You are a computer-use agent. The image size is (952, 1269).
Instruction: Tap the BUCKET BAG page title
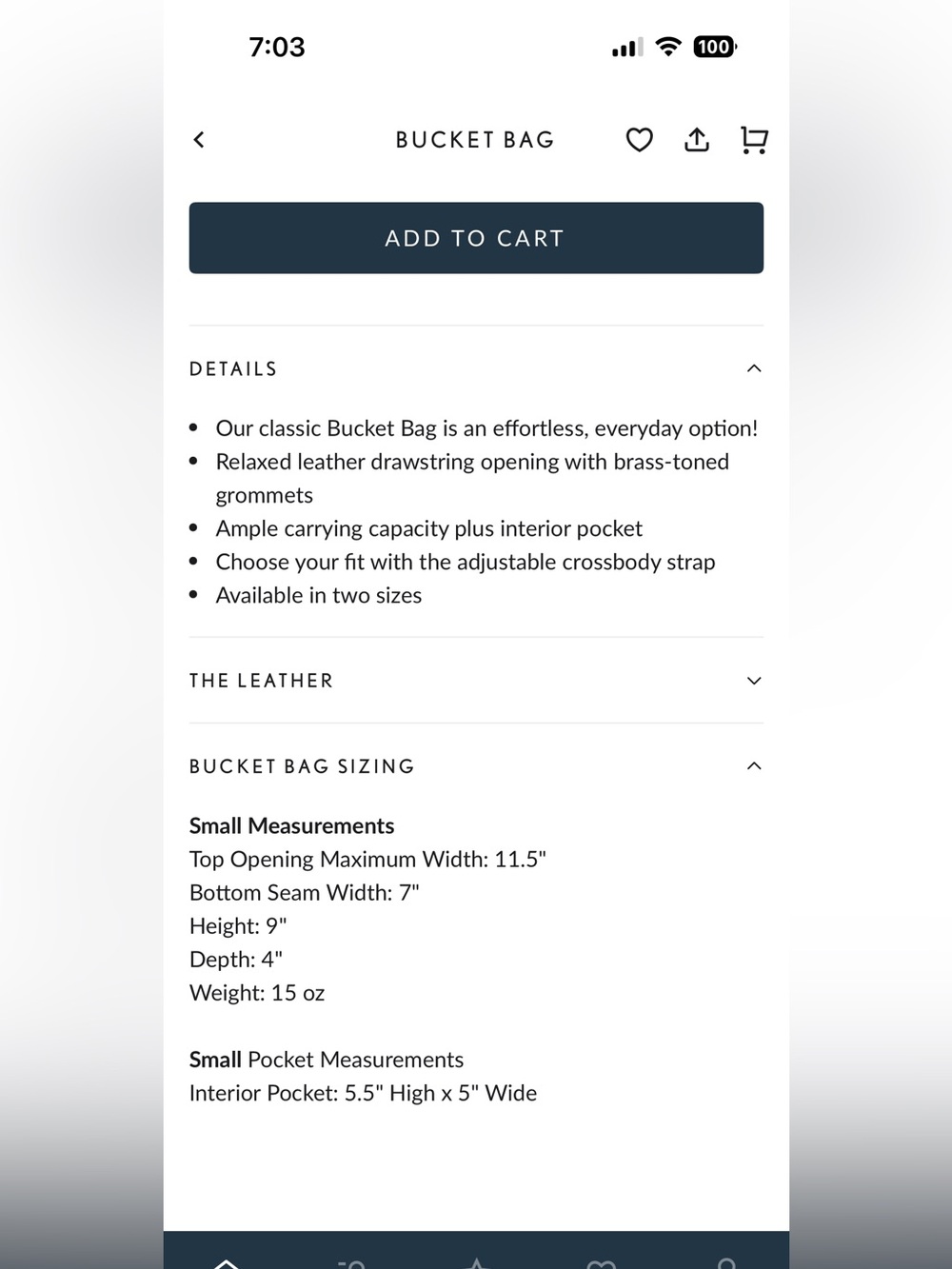tap(475, 140)
